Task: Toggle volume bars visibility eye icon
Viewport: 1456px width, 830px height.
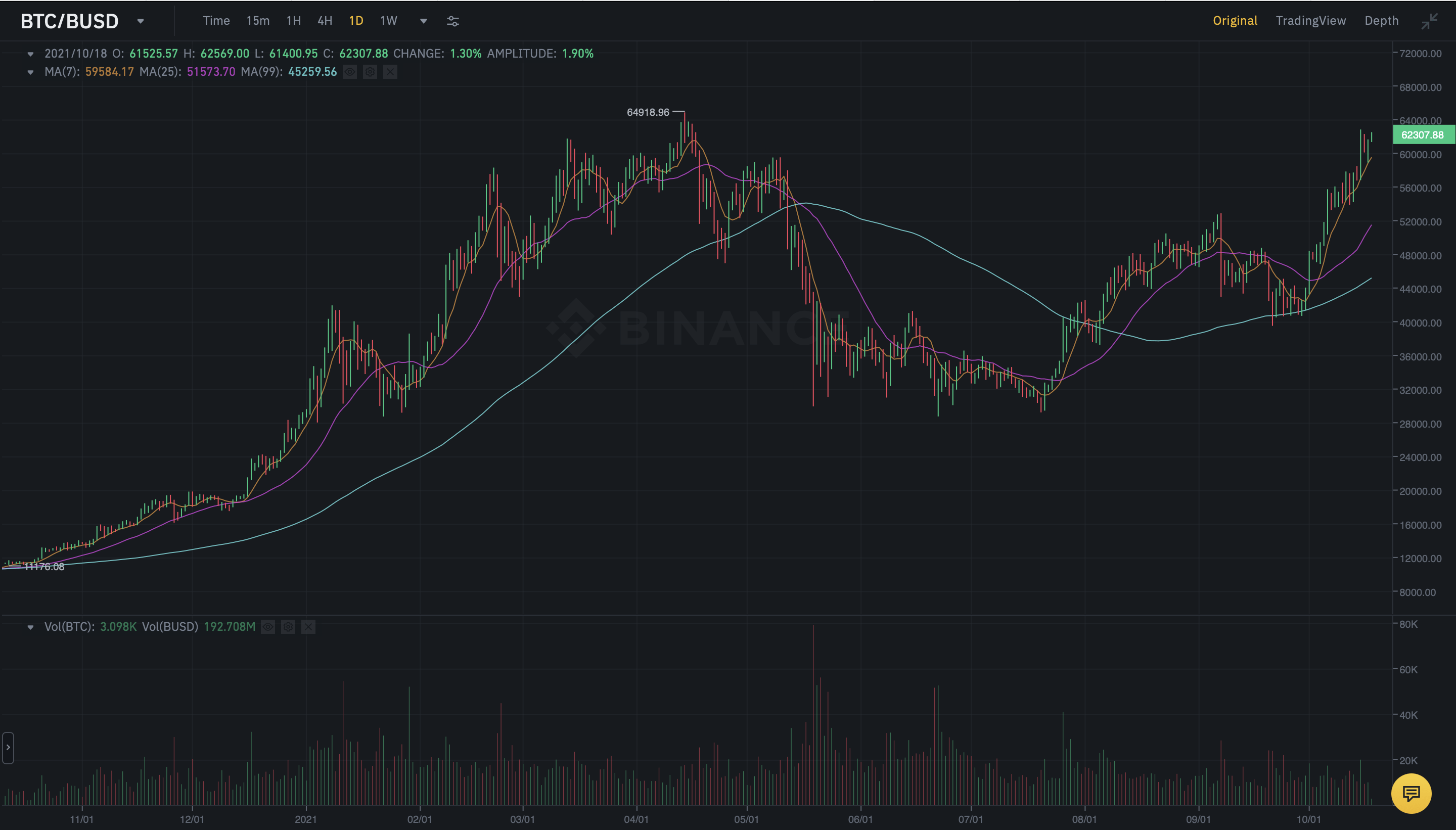Action: [268, 627]
